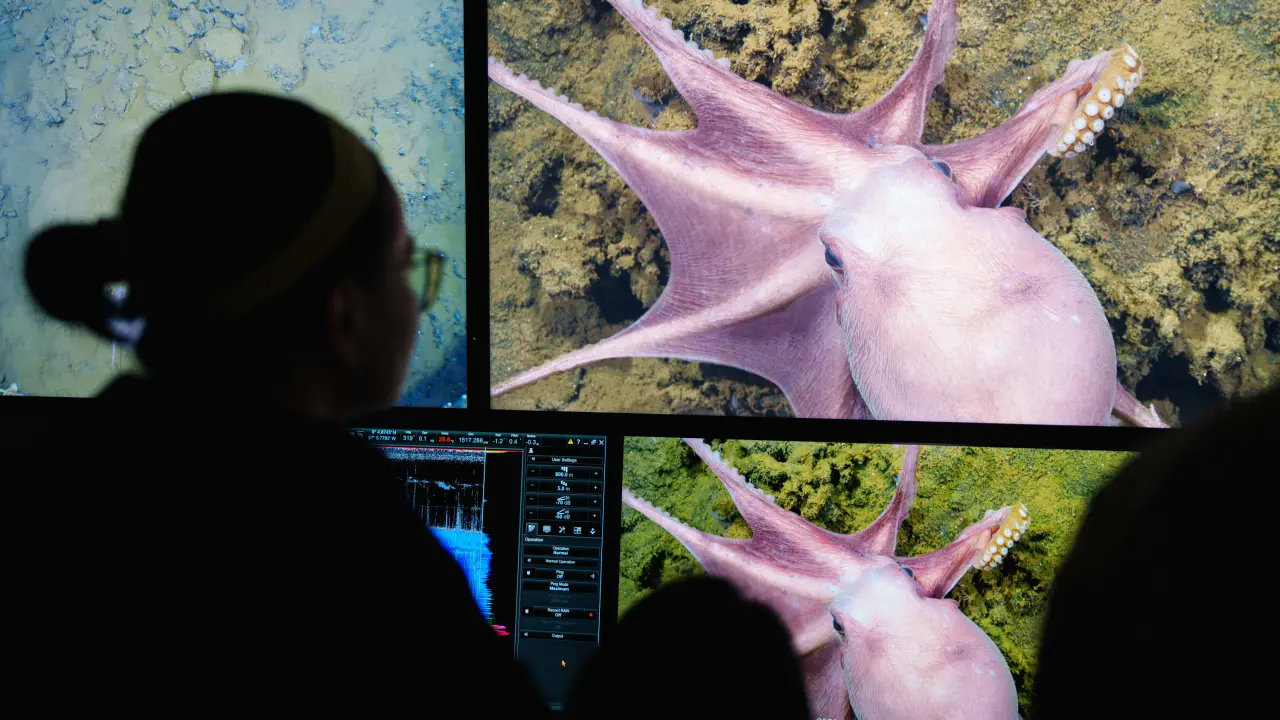Open help via the question mark icon
Screen dimensions: 1280x720
580,441
